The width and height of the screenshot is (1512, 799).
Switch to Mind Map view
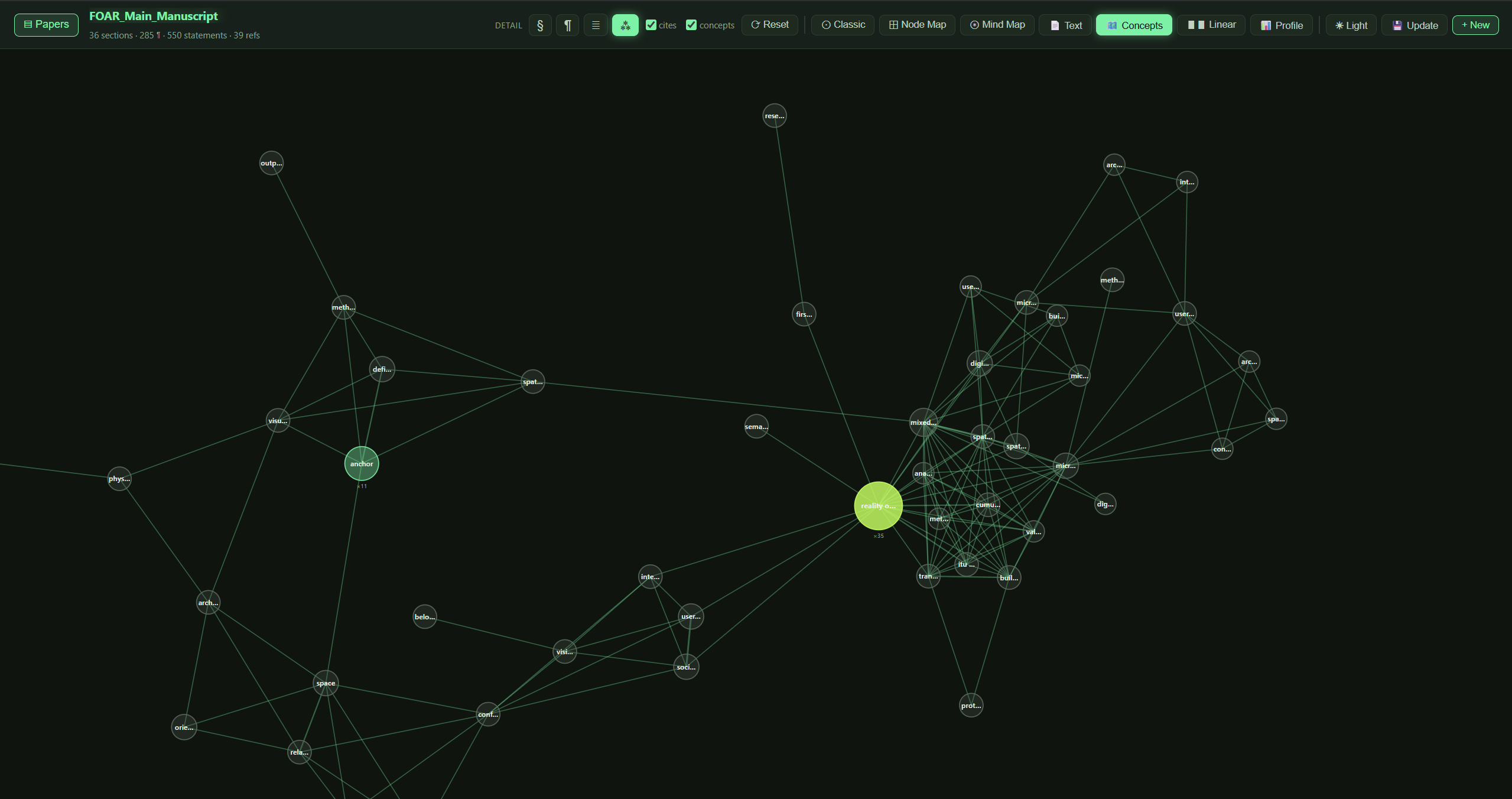(997, 25)
